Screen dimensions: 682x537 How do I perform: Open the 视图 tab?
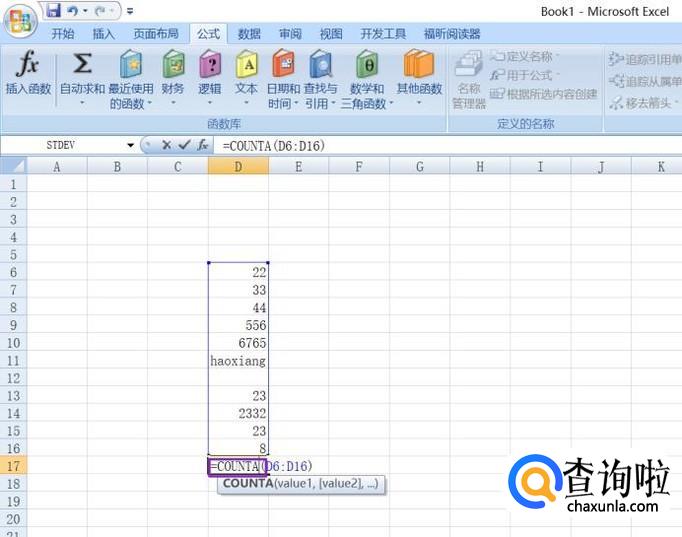[331, 33]
